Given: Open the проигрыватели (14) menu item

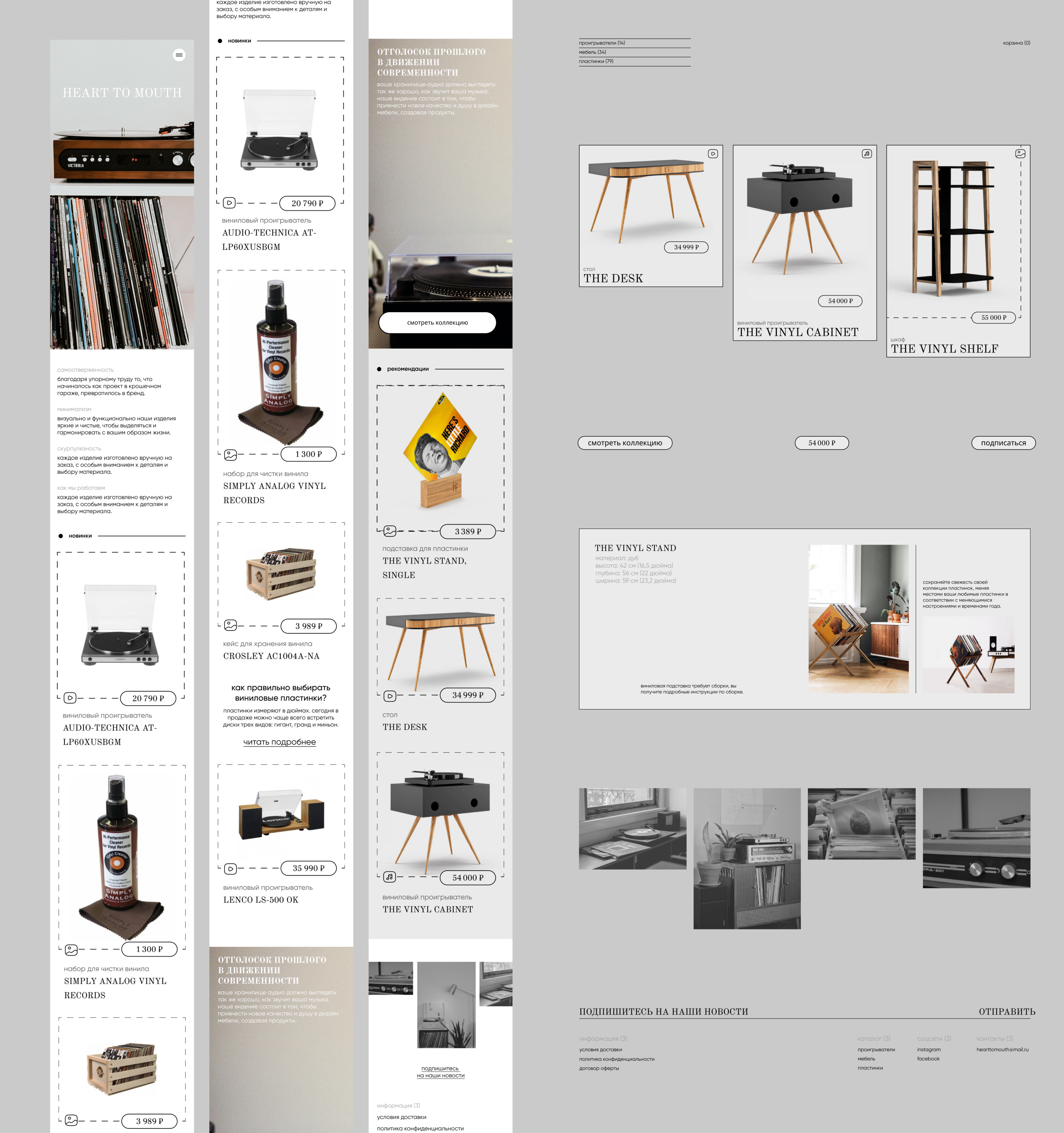Looking at the screenshot, I should (602, 43).
